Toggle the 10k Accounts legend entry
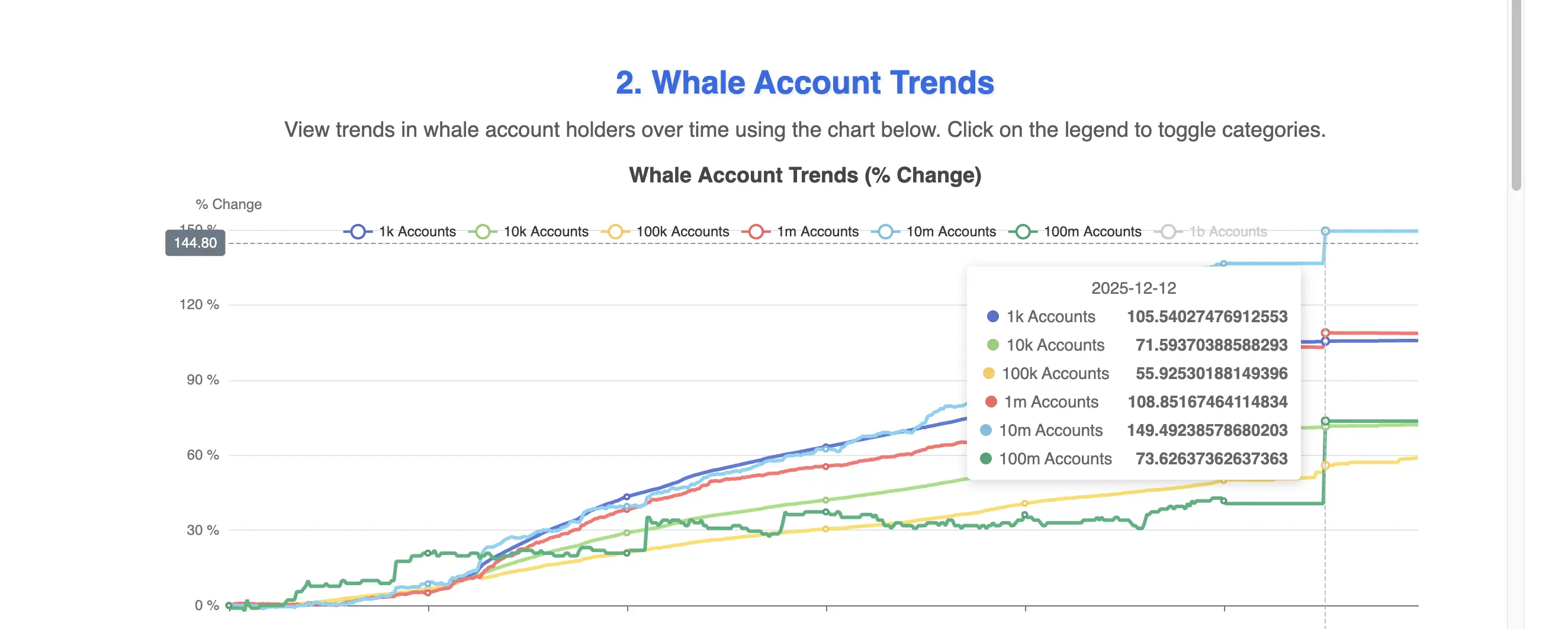Image resolution: width=1568 pixels, height=629 pixels. pyautogui.click(x=546, y=232)
